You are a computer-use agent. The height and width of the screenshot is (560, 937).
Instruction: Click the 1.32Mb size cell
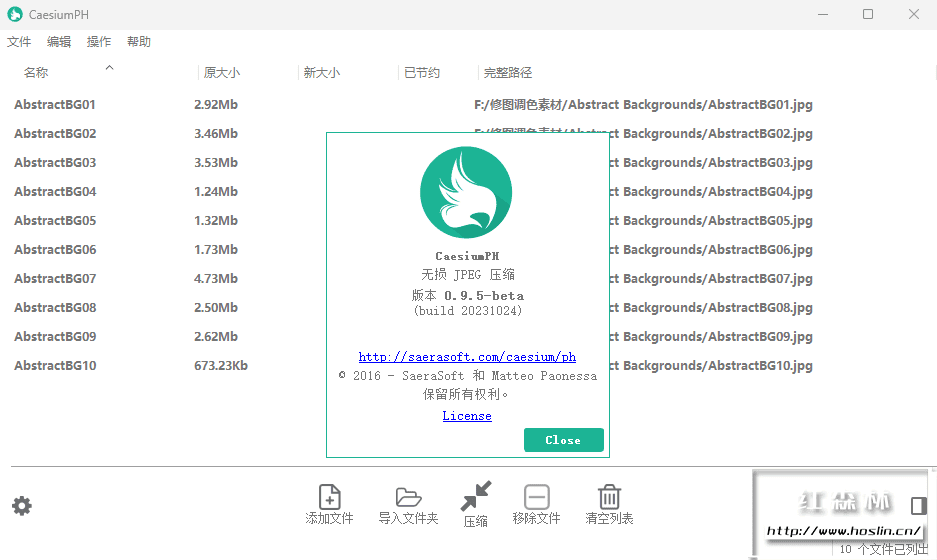(x=216, y=221)
